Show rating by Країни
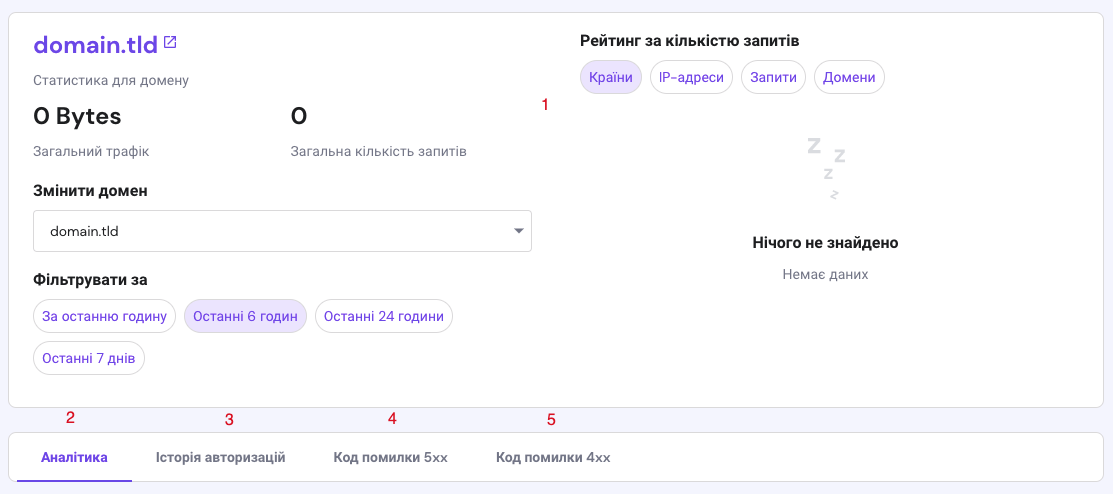 pyautogui.click(x=610, y=77)
